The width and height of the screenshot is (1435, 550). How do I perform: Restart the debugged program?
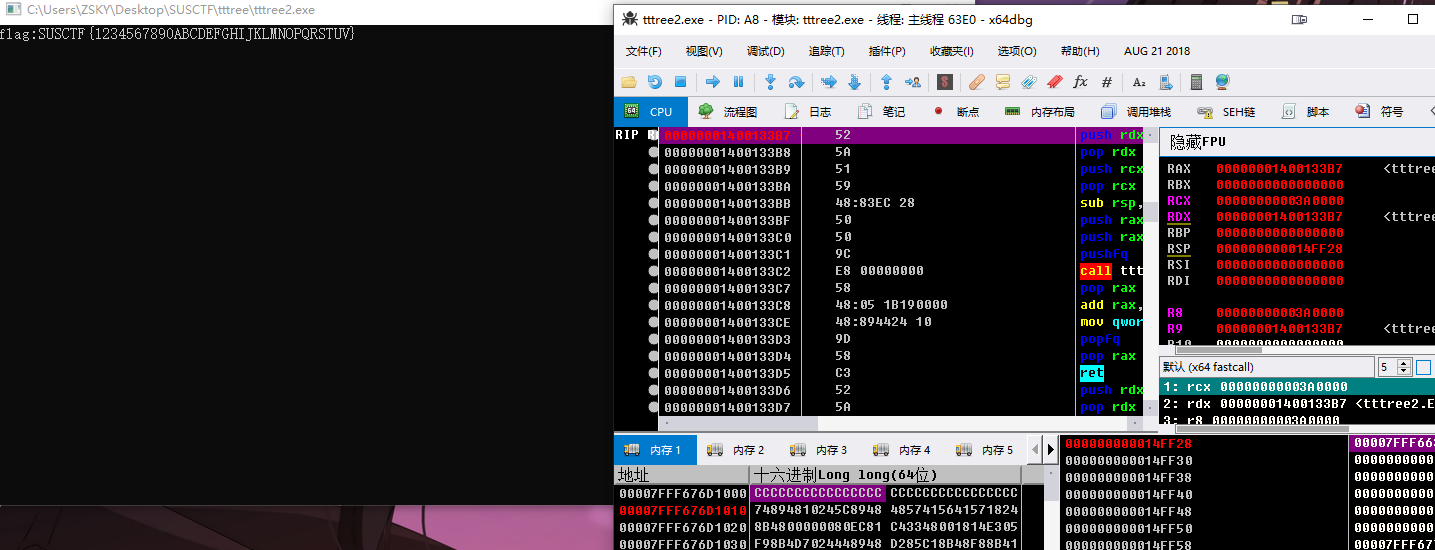654,82
